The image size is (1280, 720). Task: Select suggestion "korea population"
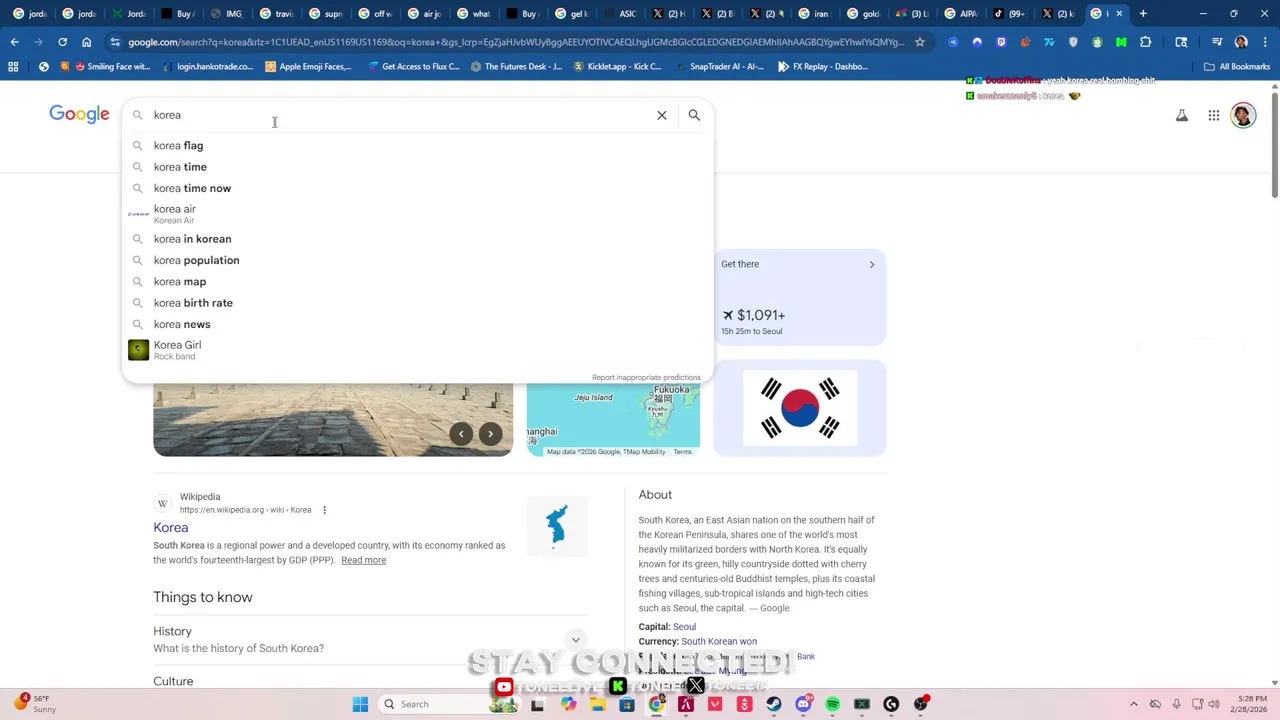(x=418, y=260)
